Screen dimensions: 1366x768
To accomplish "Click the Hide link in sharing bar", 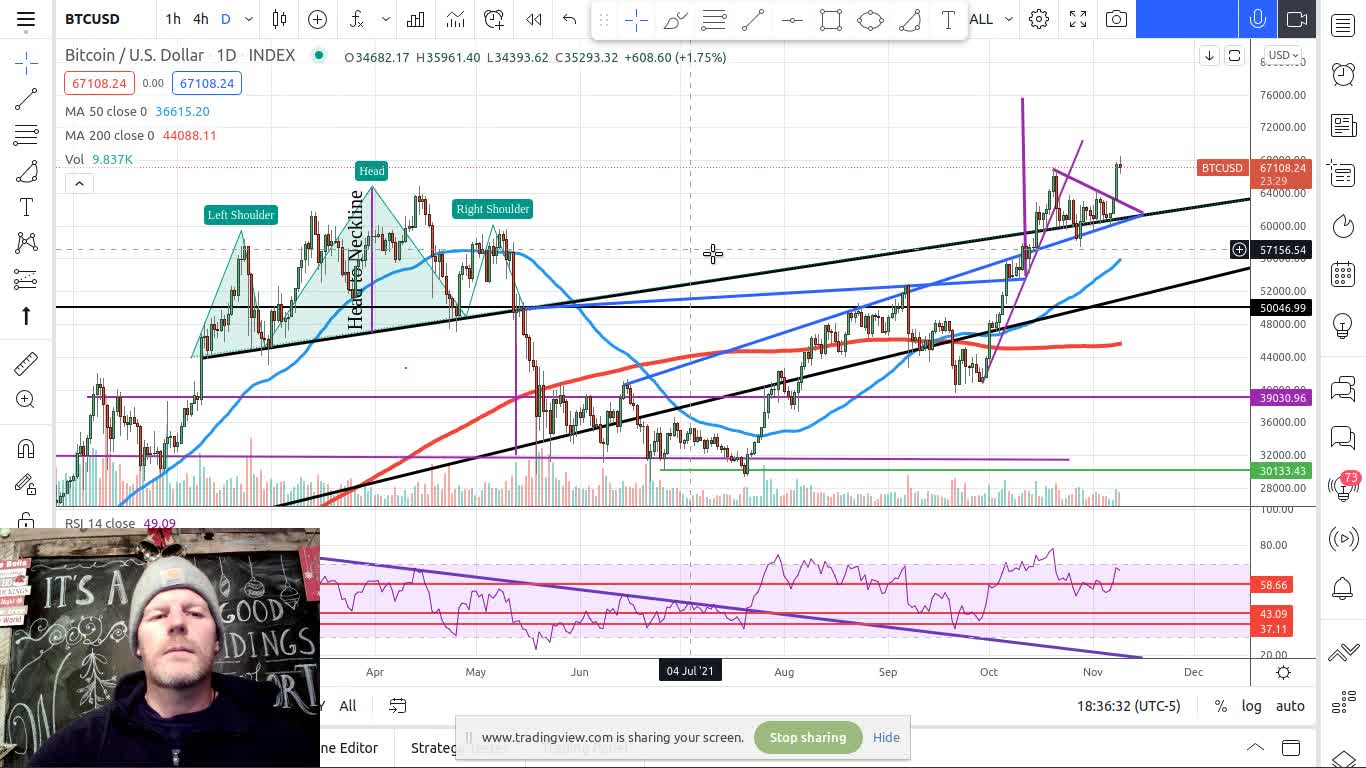I will click(x=886, y=737).
